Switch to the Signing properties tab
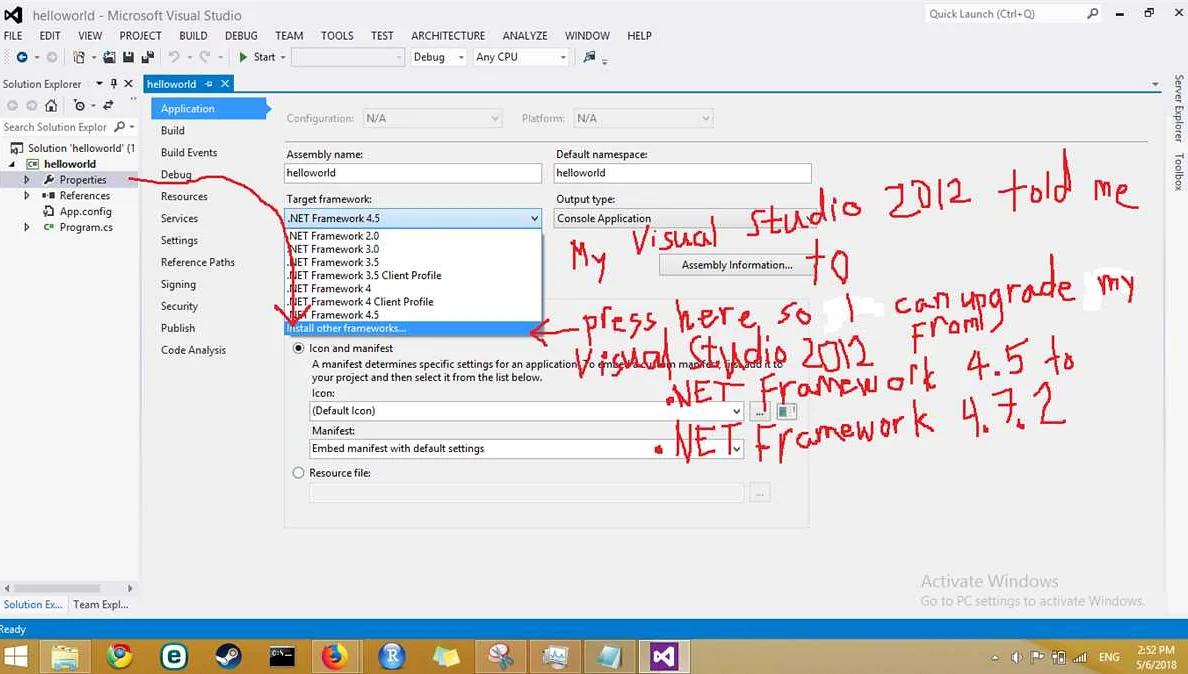Viewport: 1188px width, 674px height. (x=178, y=284)
